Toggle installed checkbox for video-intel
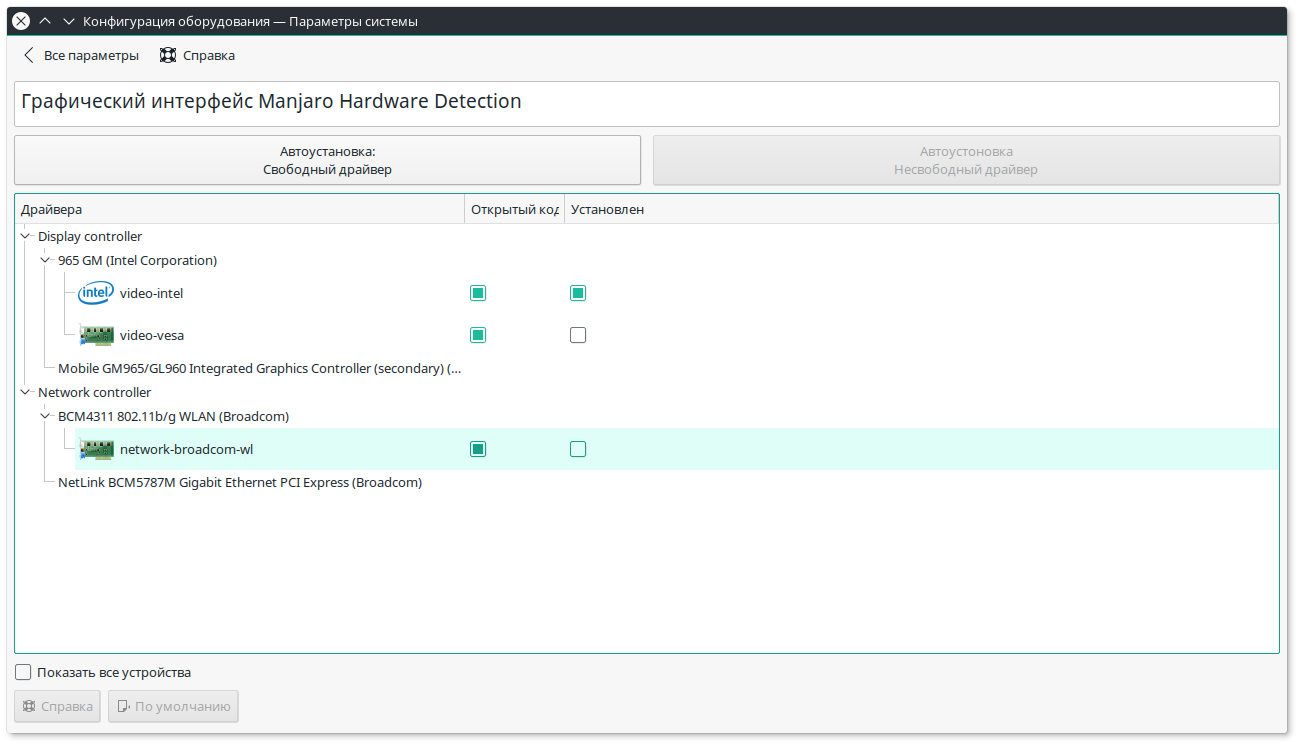Screen dimensions: 1300x746 [578, 293]
